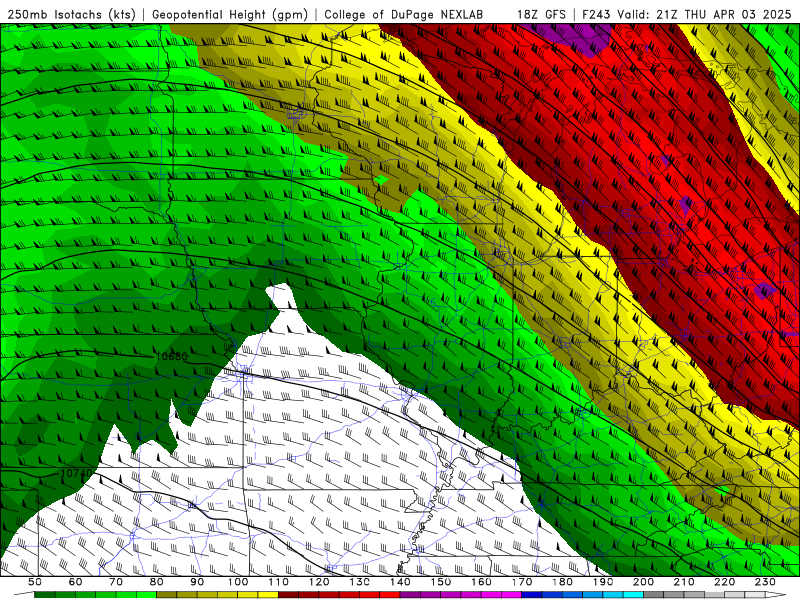Pick the darkest green swatch starting the color bar

point(45,595)
